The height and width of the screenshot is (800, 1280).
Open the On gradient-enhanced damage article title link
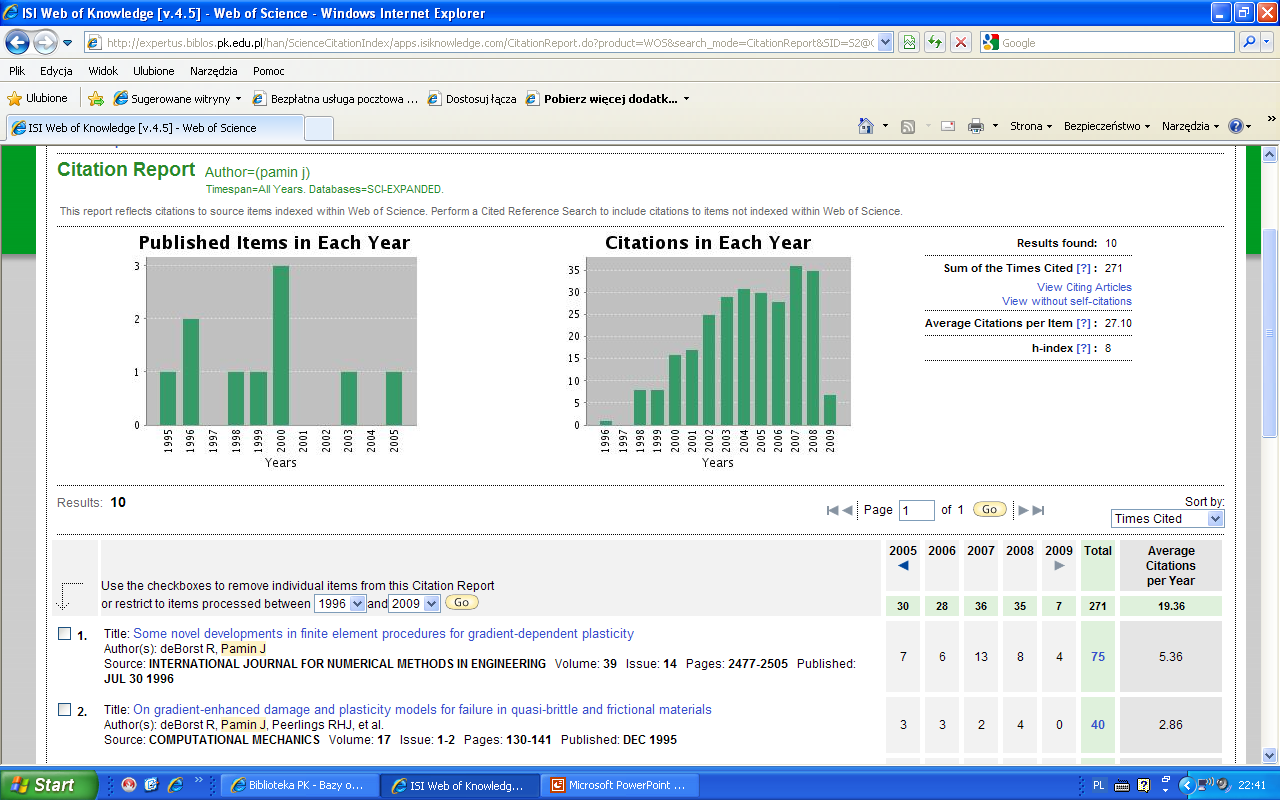(422, 710)
